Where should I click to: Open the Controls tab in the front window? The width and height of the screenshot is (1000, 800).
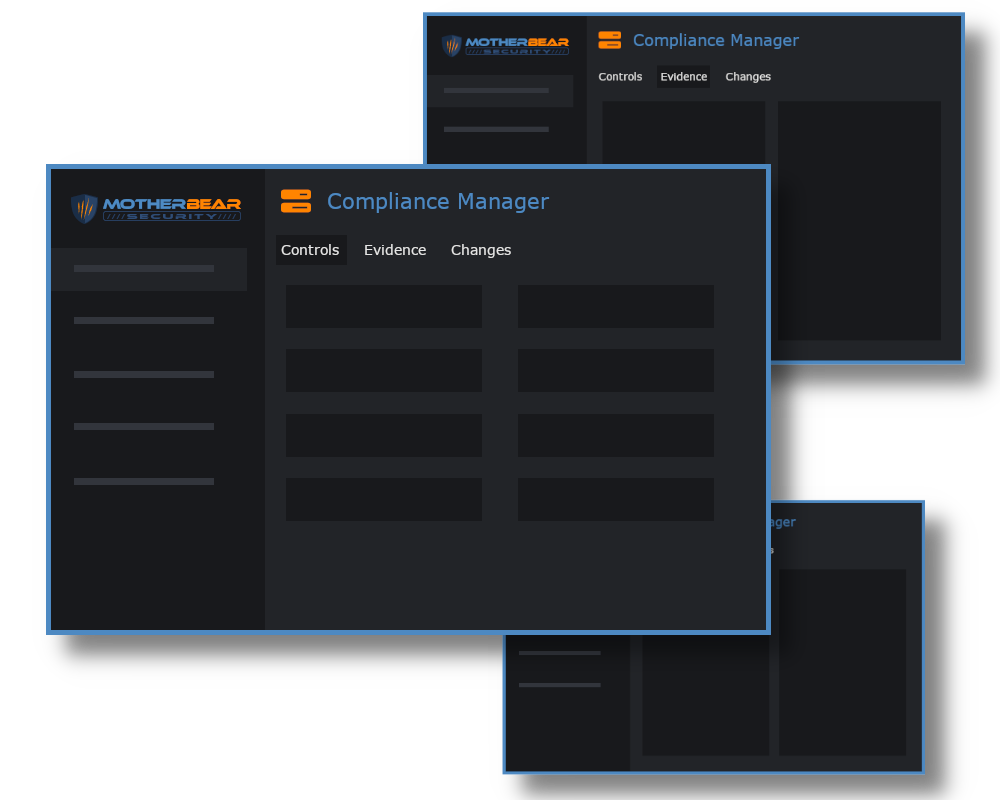311,250
